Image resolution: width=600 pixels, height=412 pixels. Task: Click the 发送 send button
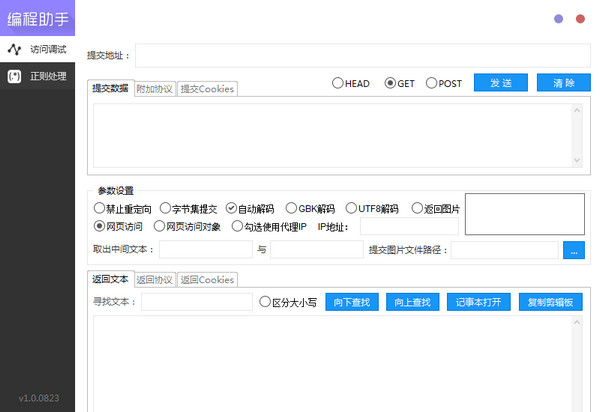tap(501, 83)
